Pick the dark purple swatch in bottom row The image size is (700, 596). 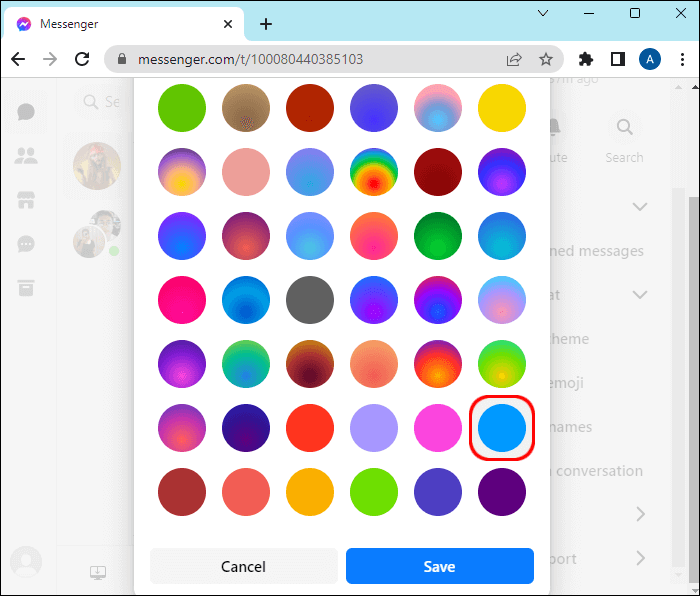coord(502,492)
